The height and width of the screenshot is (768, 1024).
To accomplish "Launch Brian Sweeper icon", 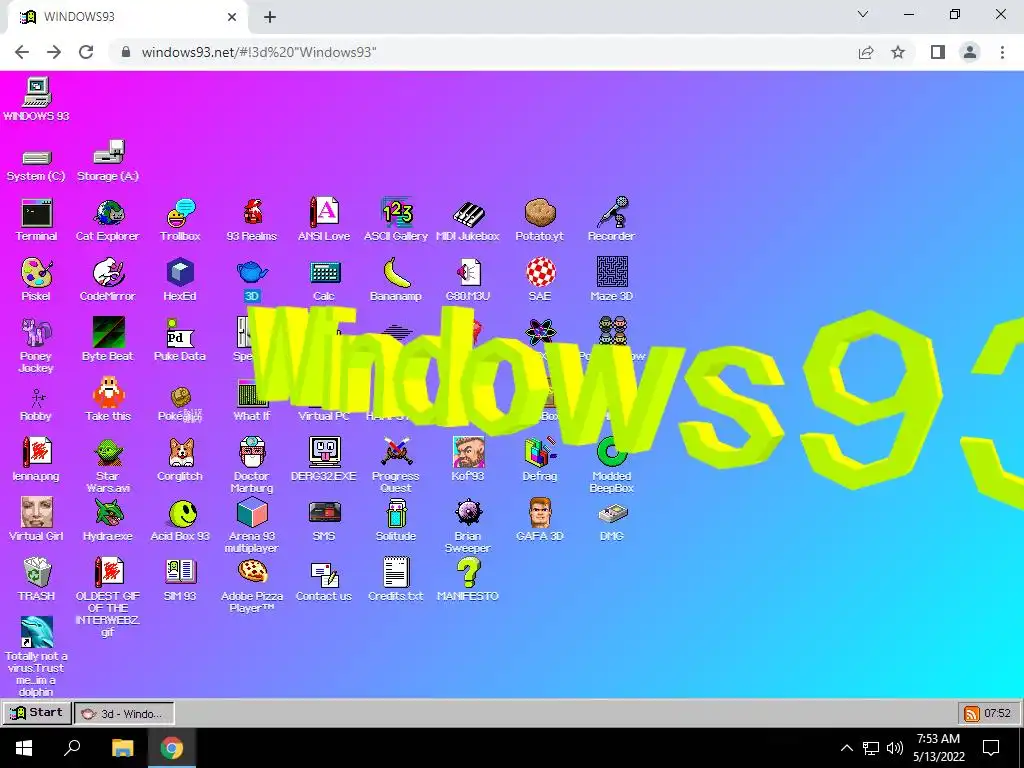I will click(x=468, y=512).
